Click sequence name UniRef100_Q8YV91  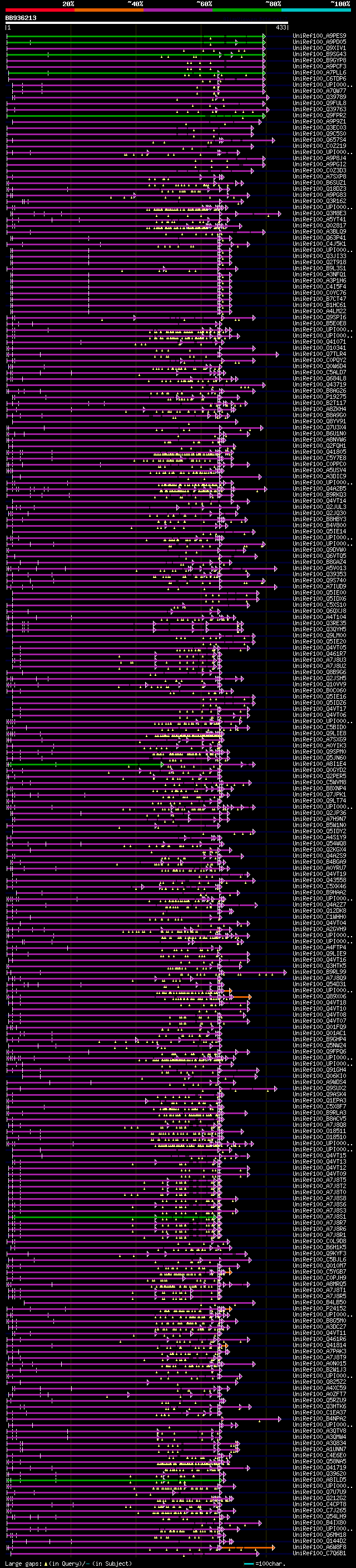[319, 421]
